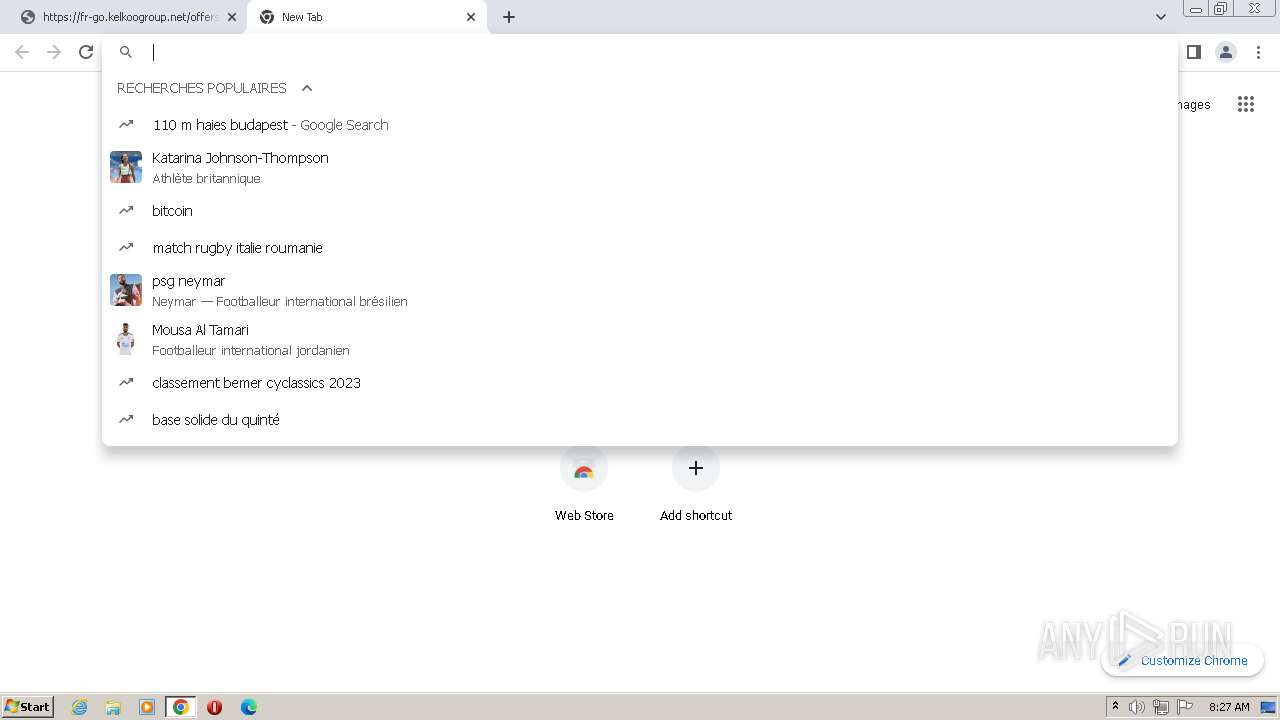Image resolution: width=1280 pixels, height=720 pixels.
Task: Select Katarina Johnson-Thompson suggestion
Action: pos(640,167)
